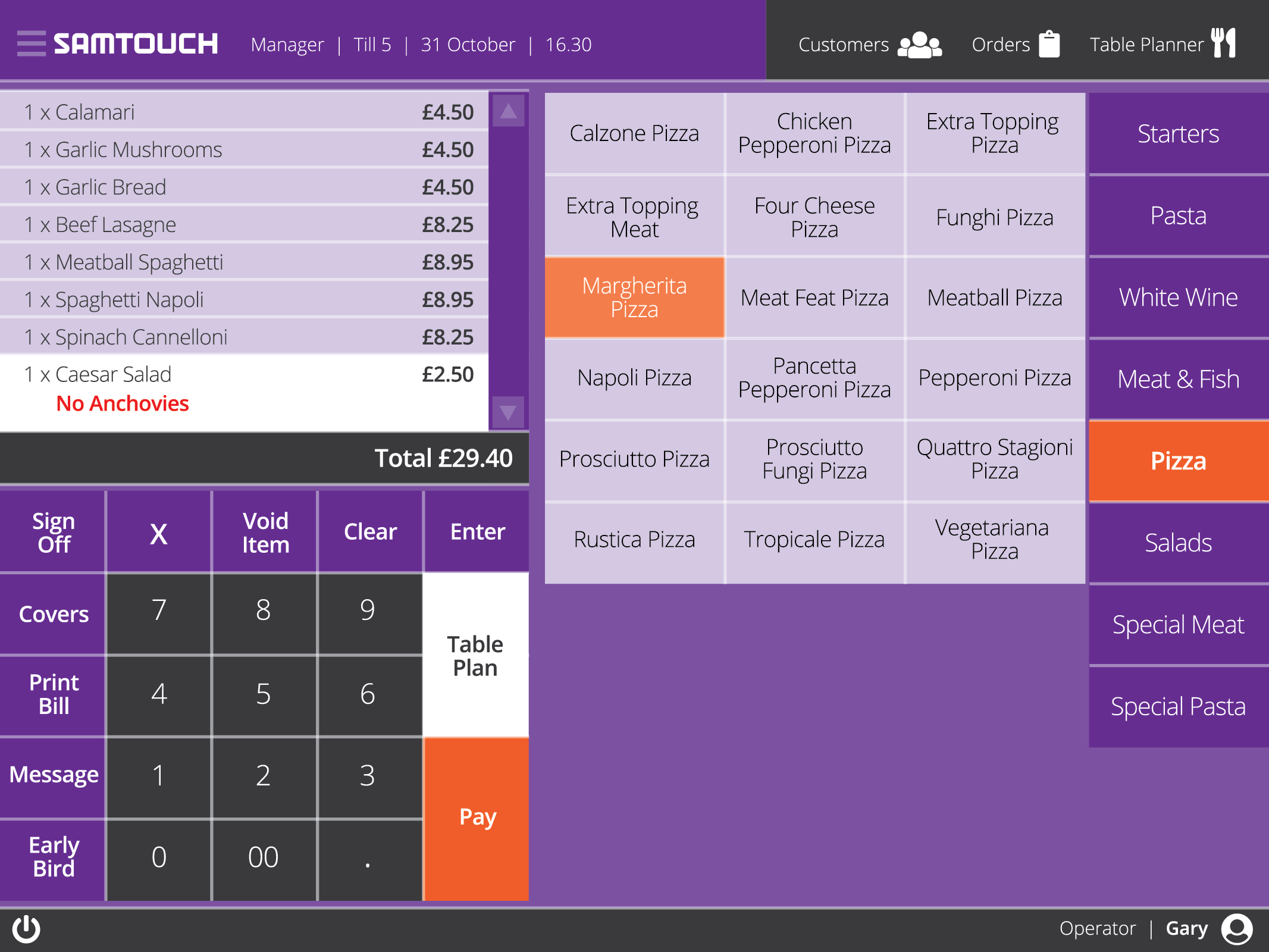The image size is (1269, 952).
Task: Select the highlighted Margherita Pizza item
Action: click(634, 297)
